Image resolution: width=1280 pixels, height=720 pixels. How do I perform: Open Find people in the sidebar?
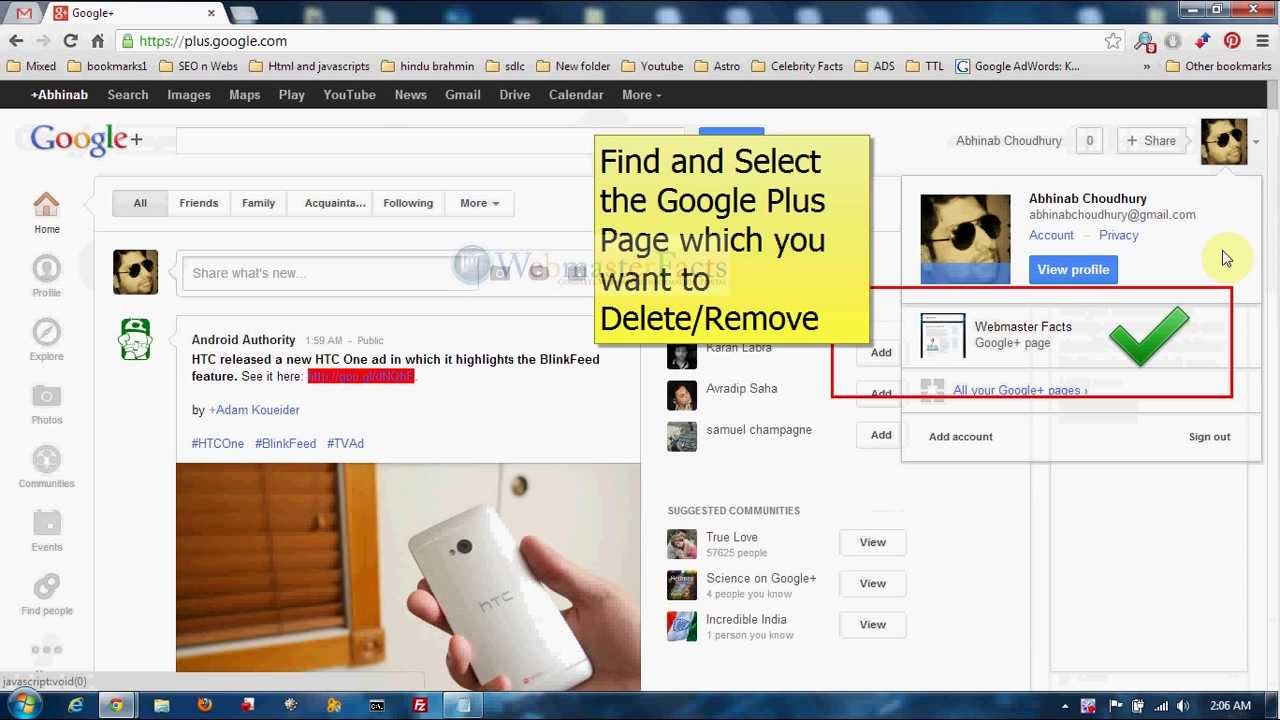[46, 595]
